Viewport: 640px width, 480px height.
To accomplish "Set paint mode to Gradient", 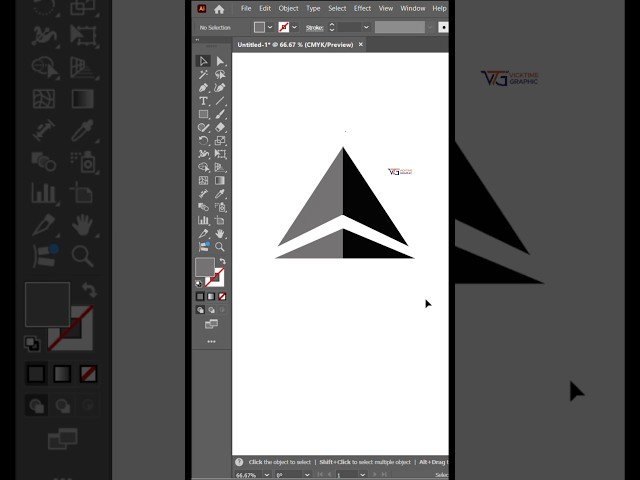I will [211, 296].
